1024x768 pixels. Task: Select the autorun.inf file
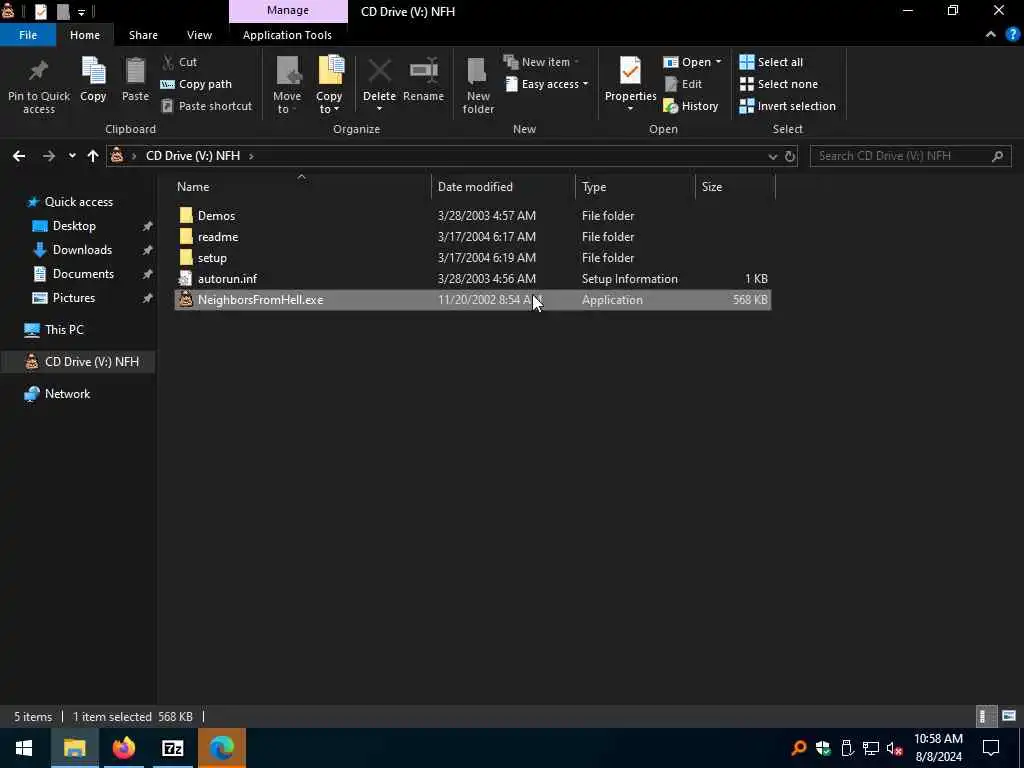point(472,279)
